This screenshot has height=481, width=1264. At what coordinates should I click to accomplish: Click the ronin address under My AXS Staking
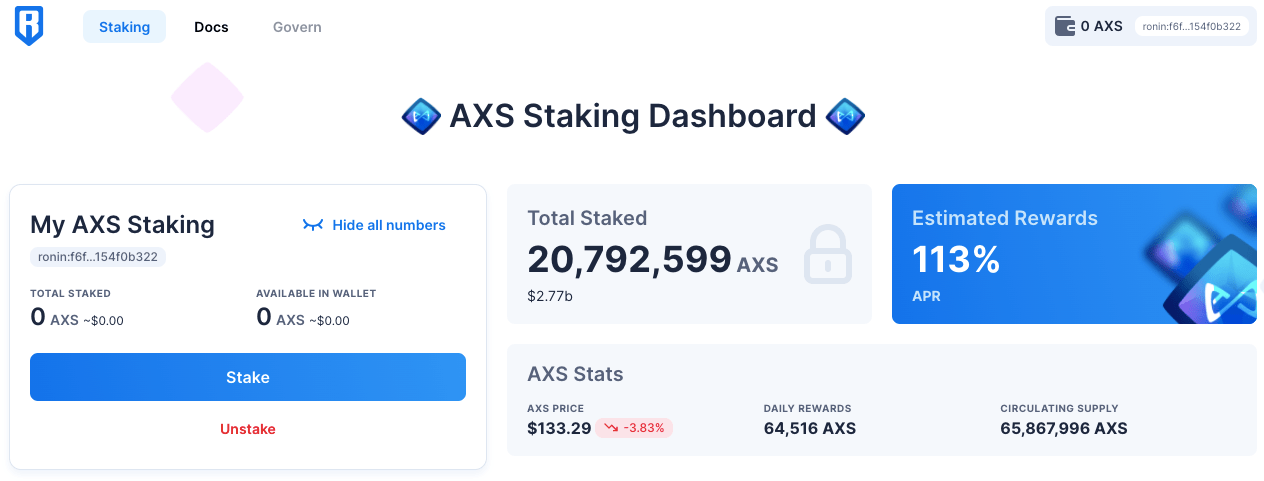pyautogui.click(x=98, y=257)
